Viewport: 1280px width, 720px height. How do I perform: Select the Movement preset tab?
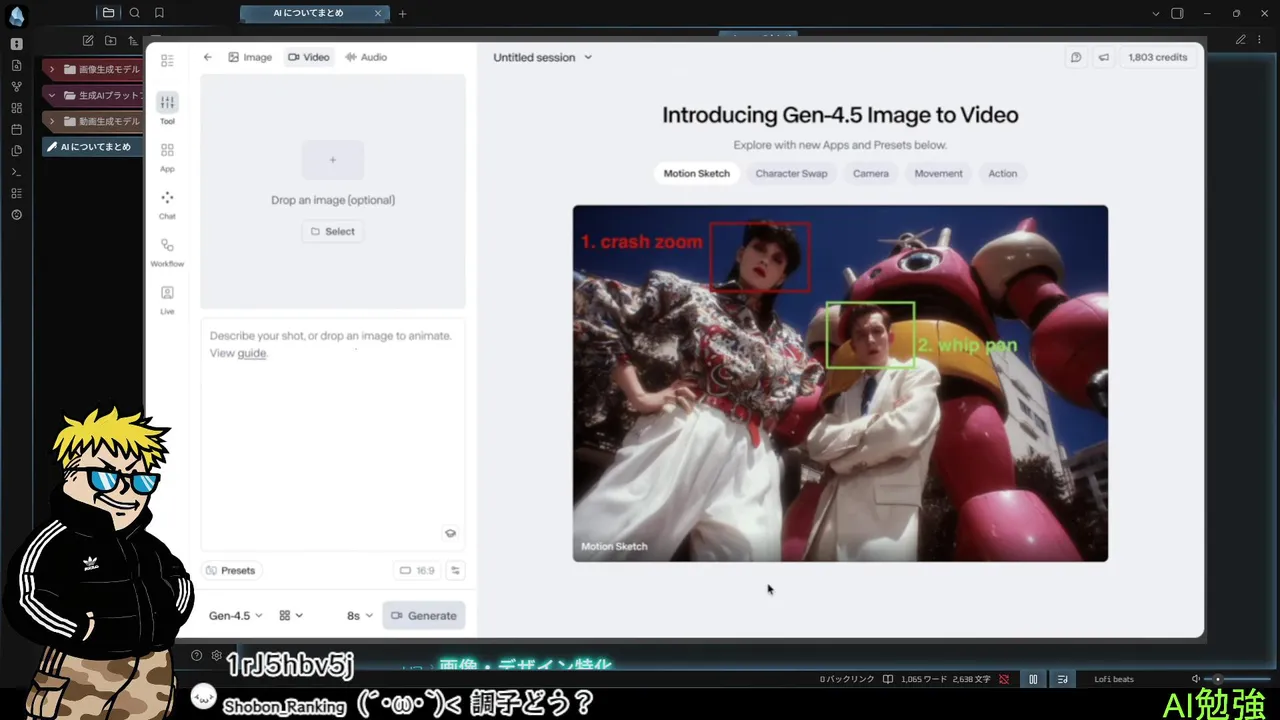[x=938, y=173]
